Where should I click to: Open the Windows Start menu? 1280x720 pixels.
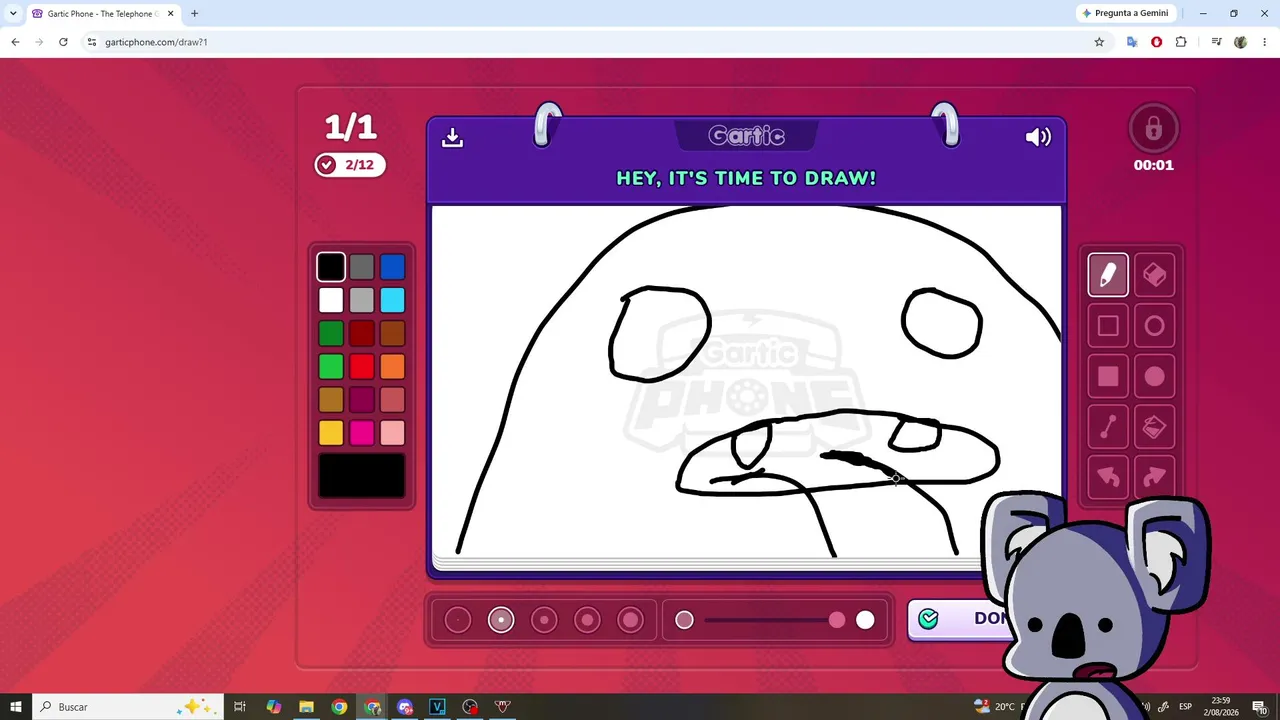coord(17,707)
